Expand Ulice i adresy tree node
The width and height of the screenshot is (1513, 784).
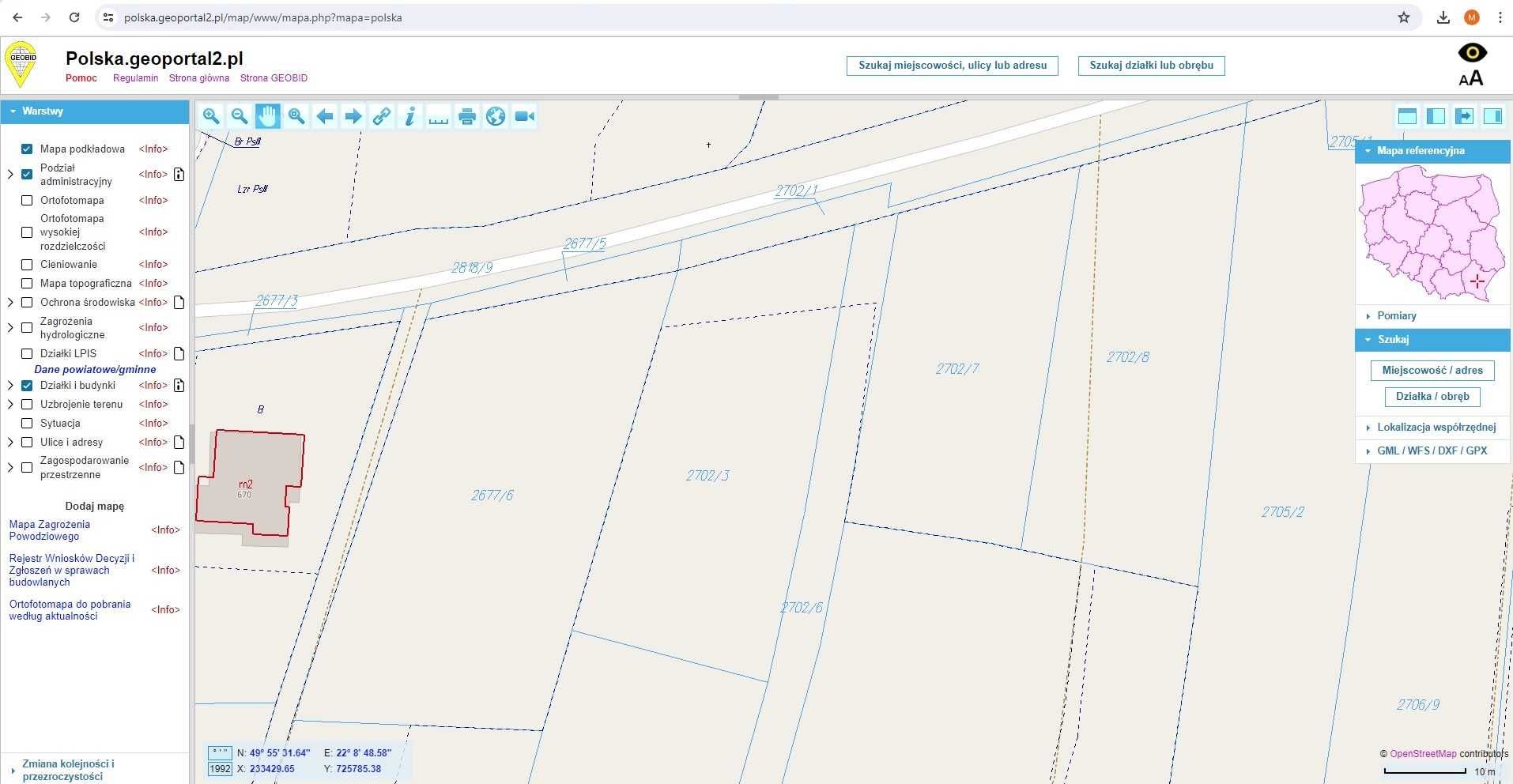pos(10,443)
